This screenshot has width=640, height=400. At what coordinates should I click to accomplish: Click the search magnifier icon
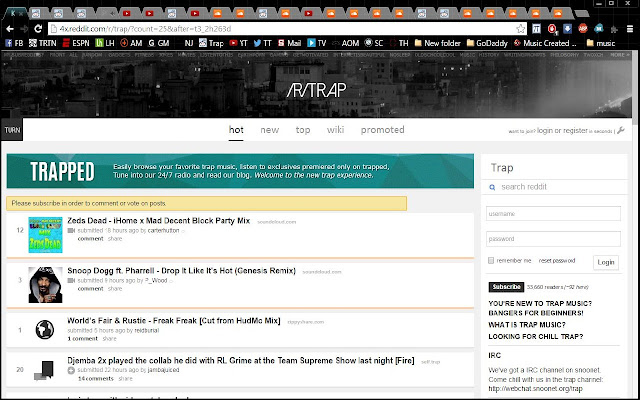coord(492,187)
